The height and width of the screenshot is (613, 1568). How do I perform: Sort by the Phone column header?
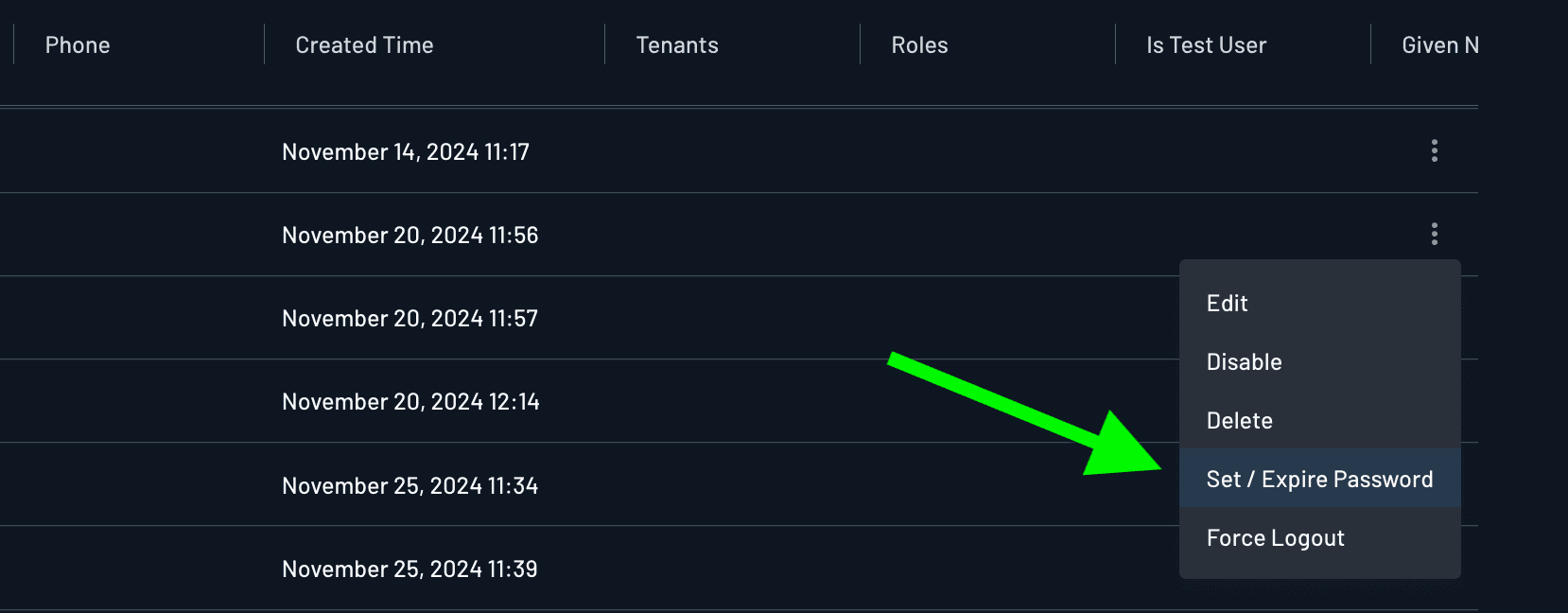point(78,45)
